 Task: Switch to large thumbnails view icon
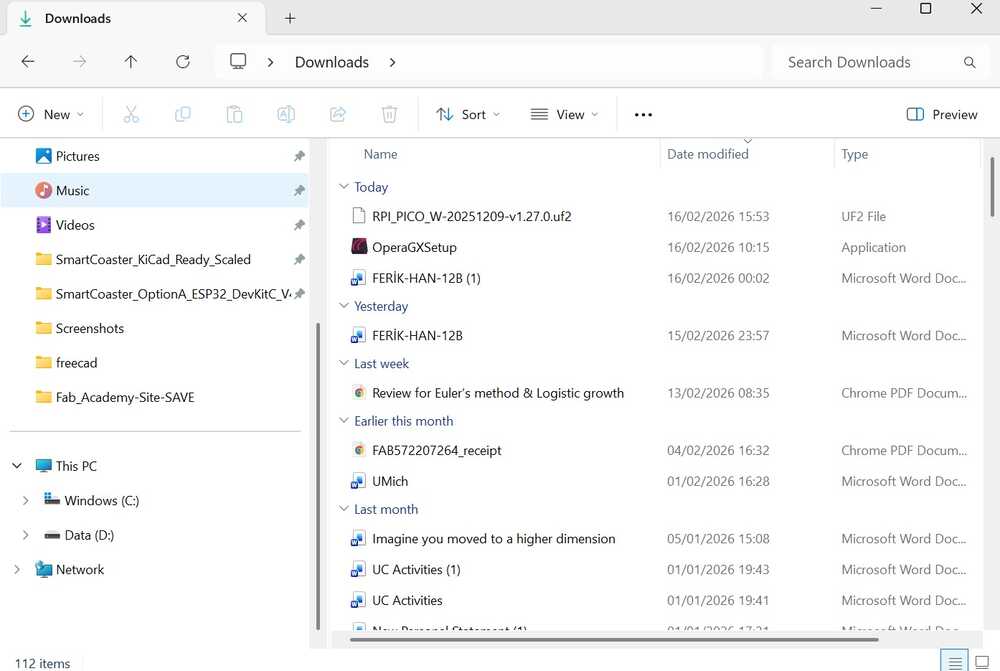tap(982, 662)
